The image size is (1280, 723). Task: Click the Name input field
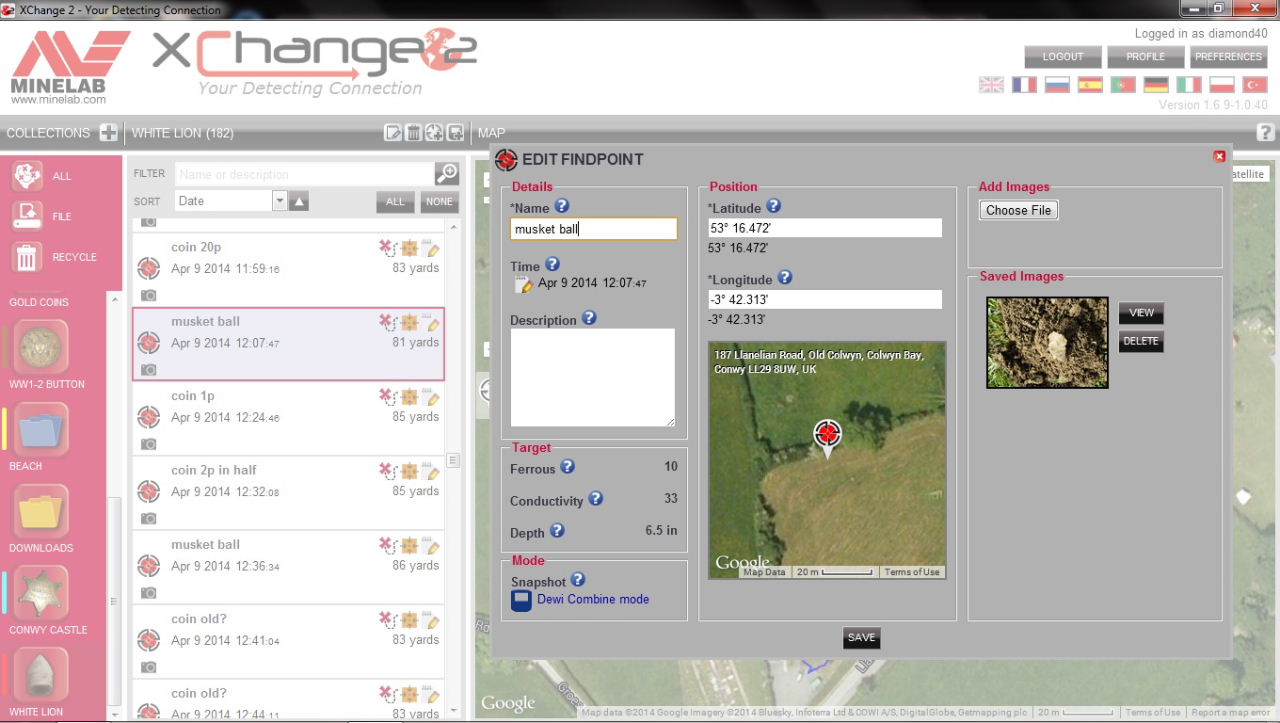(x=593, y=229)
